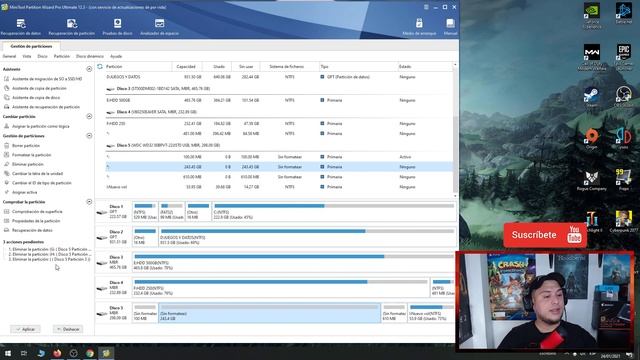
Task: Click the Deshacer undo button
Action: [68, 329]
